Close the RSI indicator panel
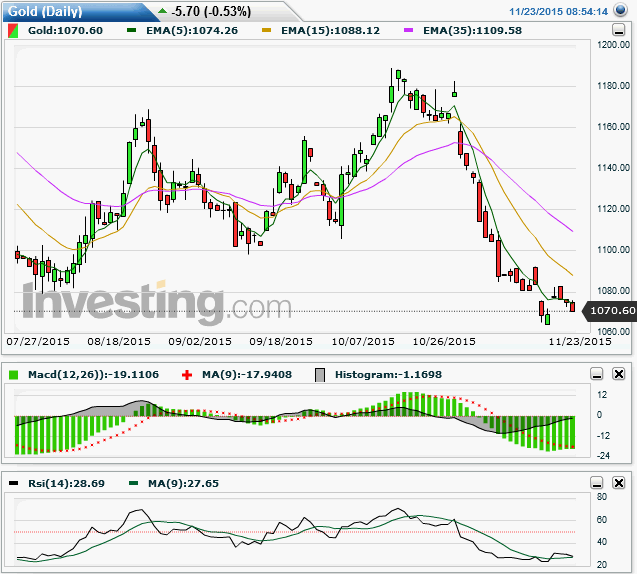This screenshot has width=637, height=574. [x=619, y=483]
